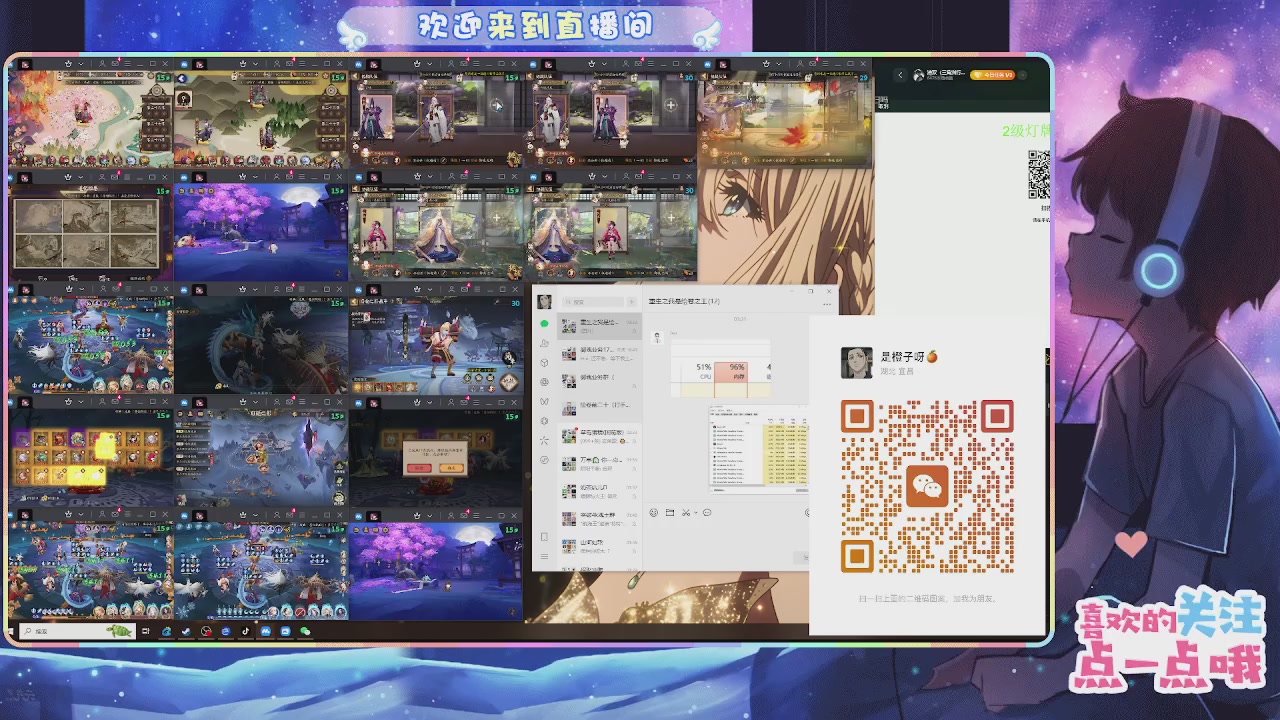Click the screenshot scissors icon in WeChat toolbar
This screenshot has height=720, width=1280.
(686, 512)
